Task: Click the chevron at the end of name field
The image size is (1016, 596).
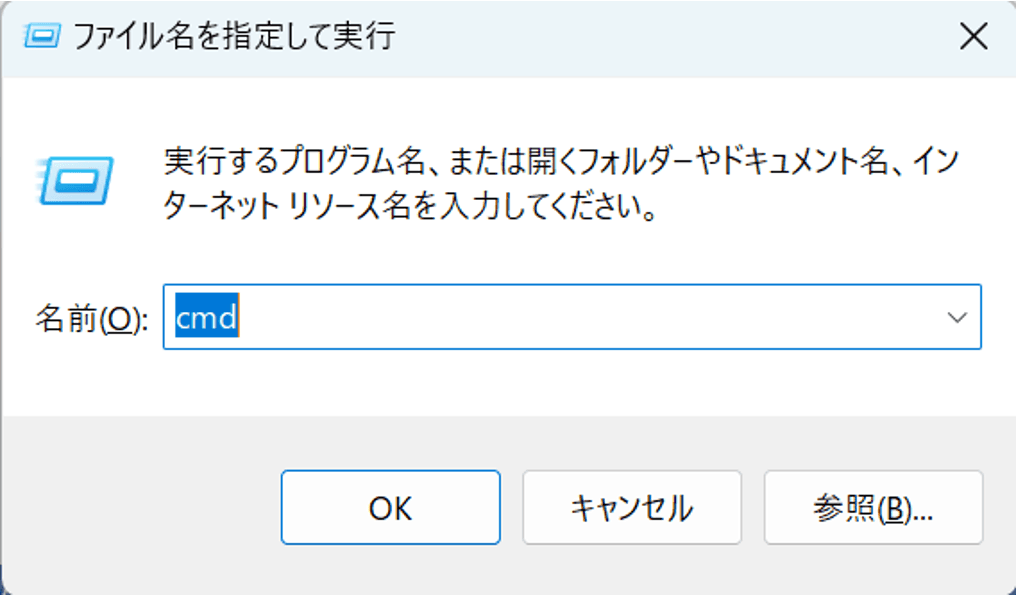Action: [x=958, y=317]
